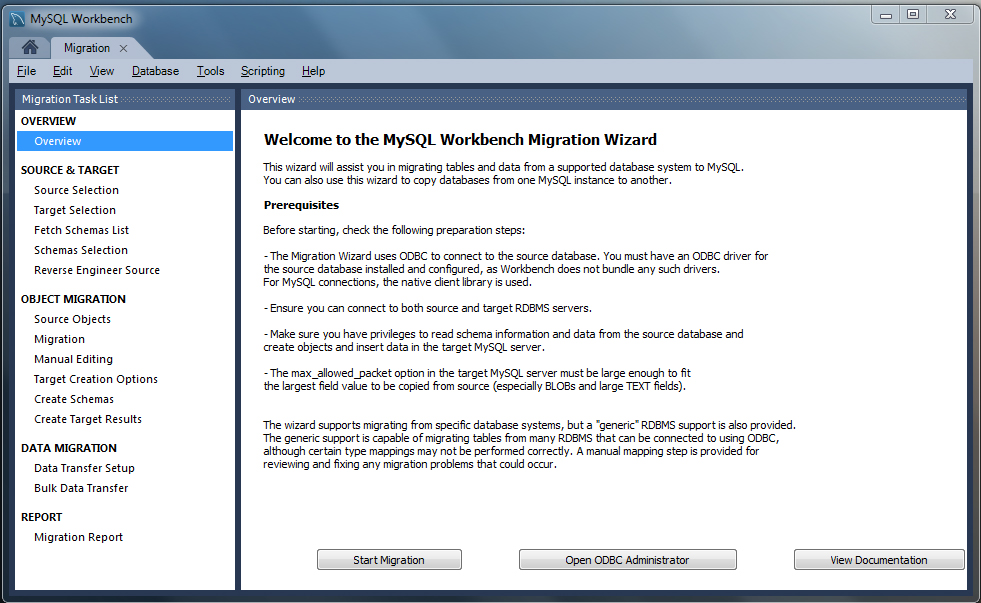The image size is (981, 603).
Task: Select the Migration Report step
Action: click(x=78, y=537)
